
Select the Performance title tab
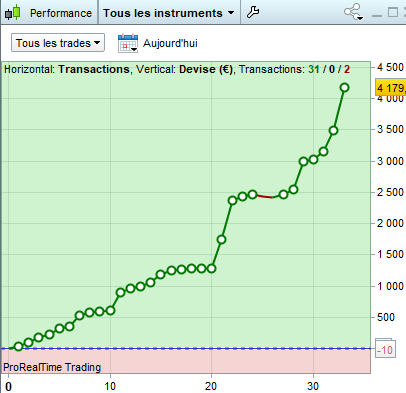coord(61,13)
